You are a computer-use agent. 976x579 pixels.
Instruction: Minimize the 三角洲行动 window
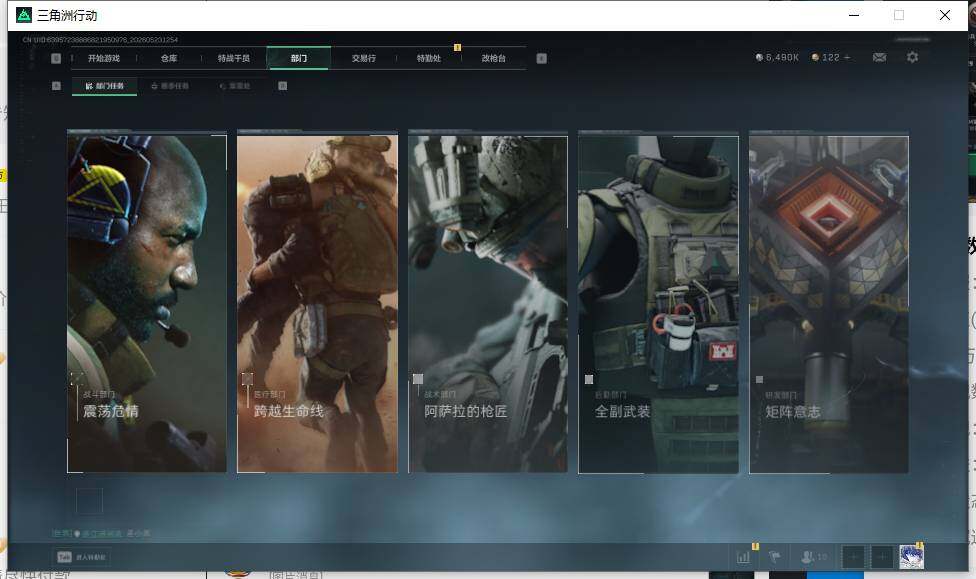(x=854, y=15)
